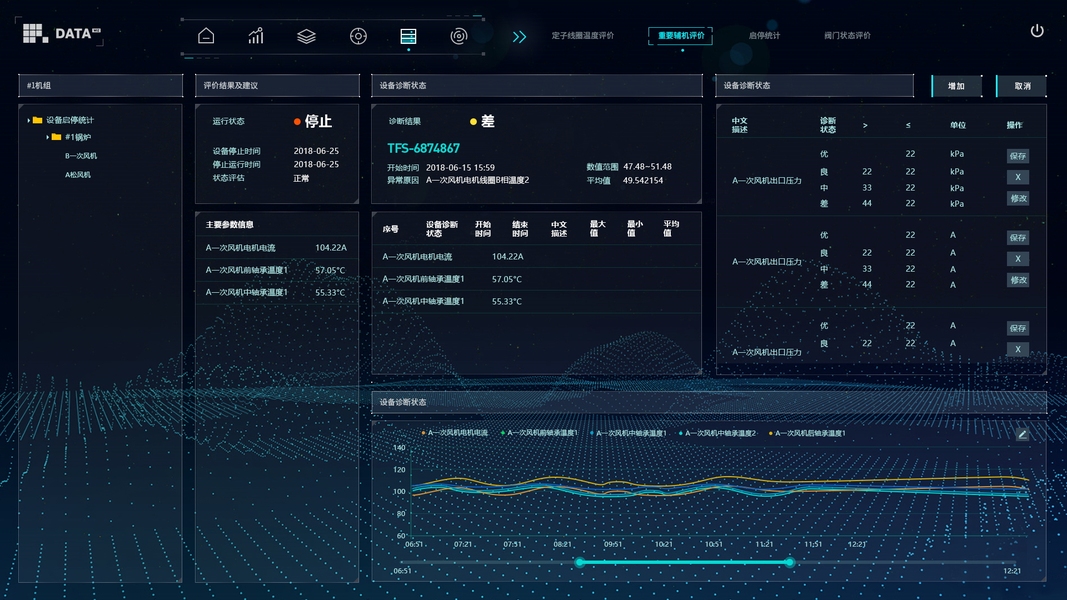This screenshot has width=1067, height=600.
Task: Click the left handle of the time range slider
Action: click(x=579, y=562)
